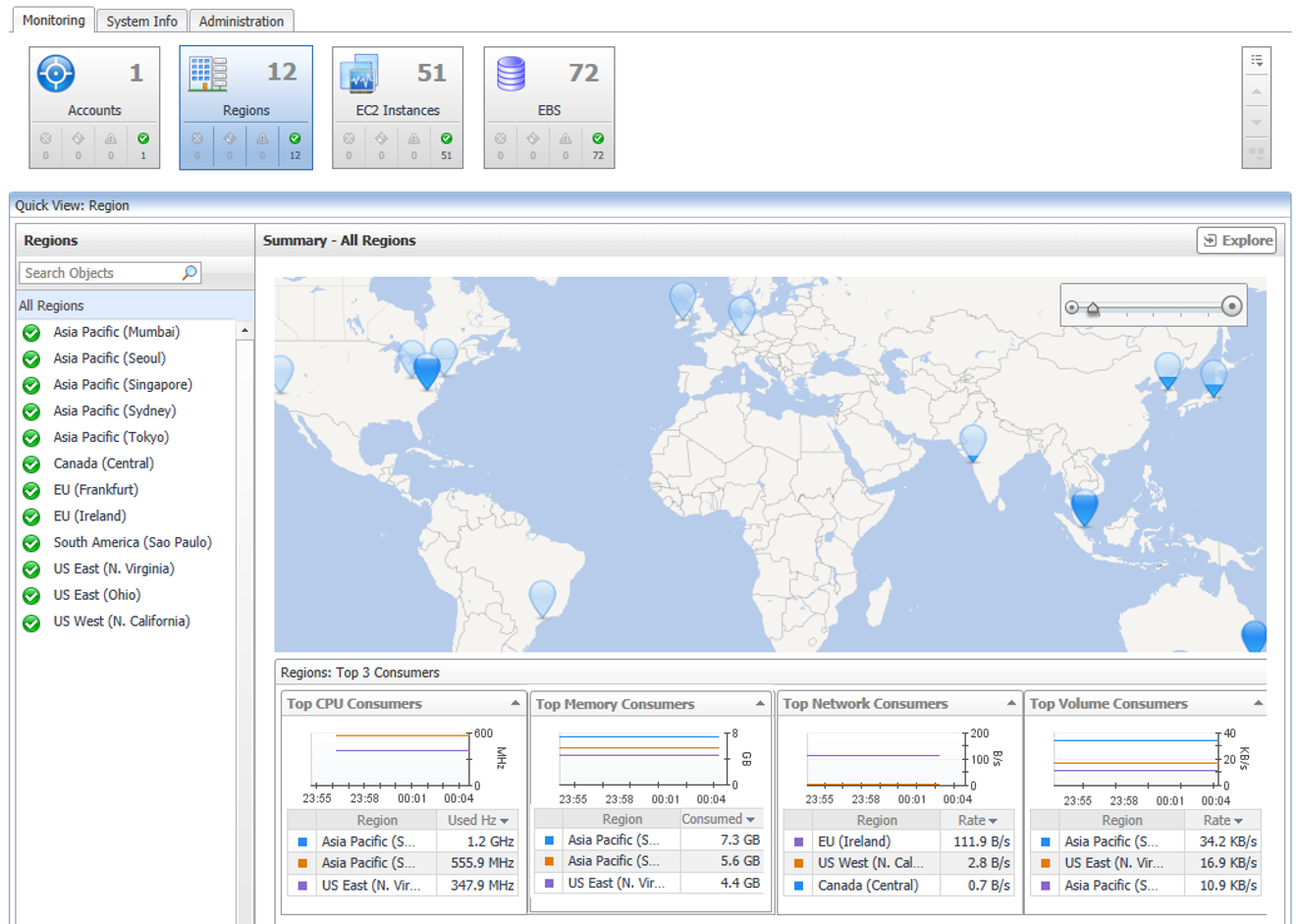Select the EC2 Instances tile icon

point(358,74)
